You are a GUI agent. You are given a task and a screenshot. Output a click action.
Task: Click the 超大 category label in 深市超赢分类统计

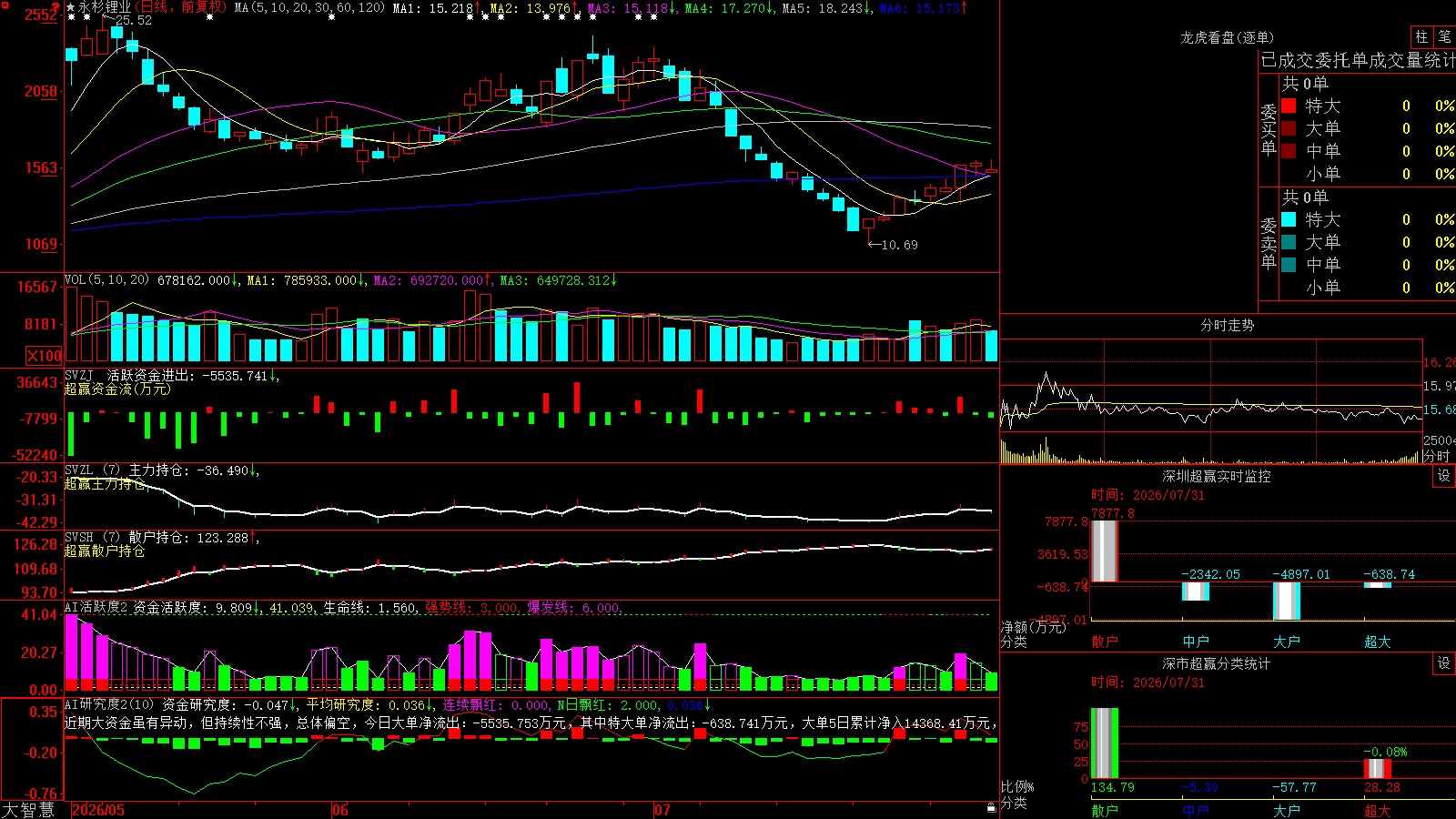click(x=1378, y=810)
